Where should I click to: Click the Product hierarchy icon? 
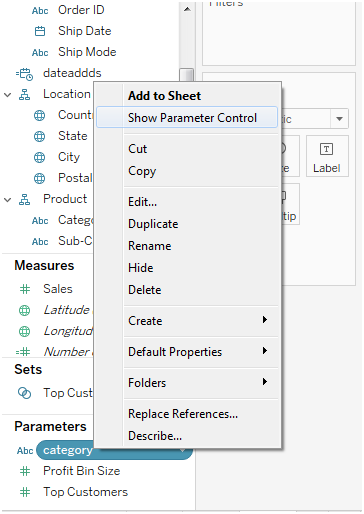point(24,199)
